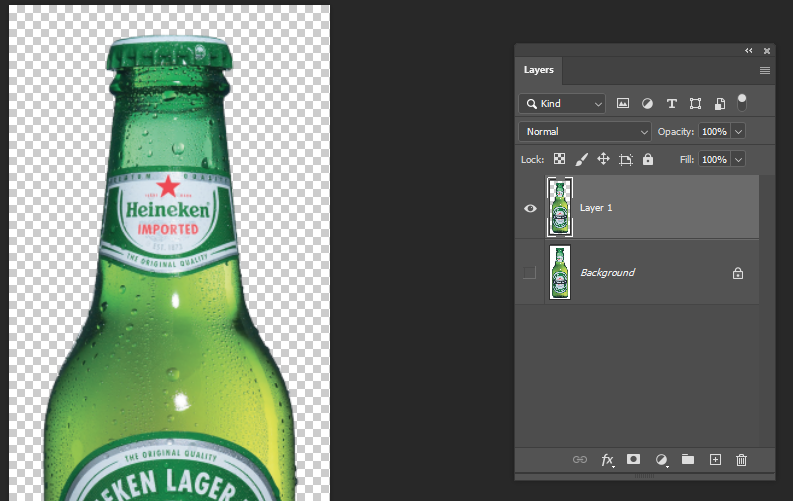Lock image pixels with brush icon

click(581, 160)
